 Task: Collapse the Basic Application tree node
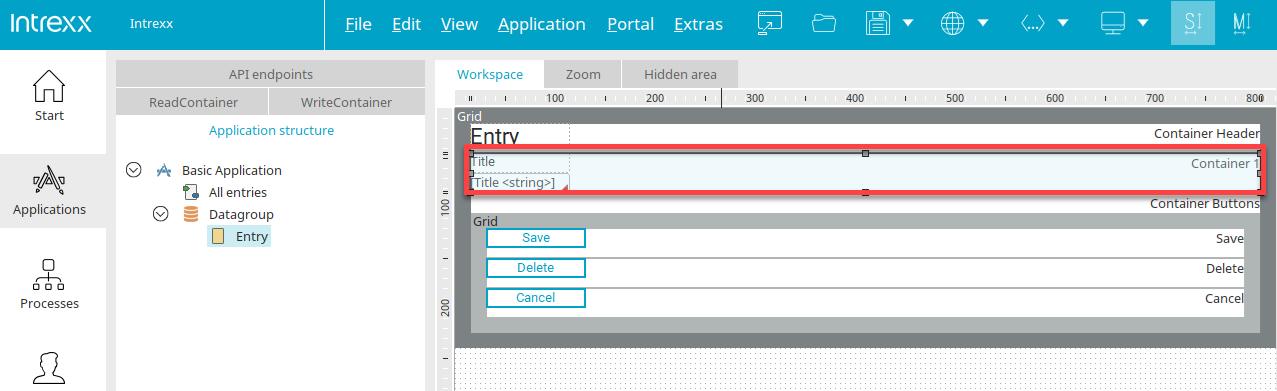133,170
